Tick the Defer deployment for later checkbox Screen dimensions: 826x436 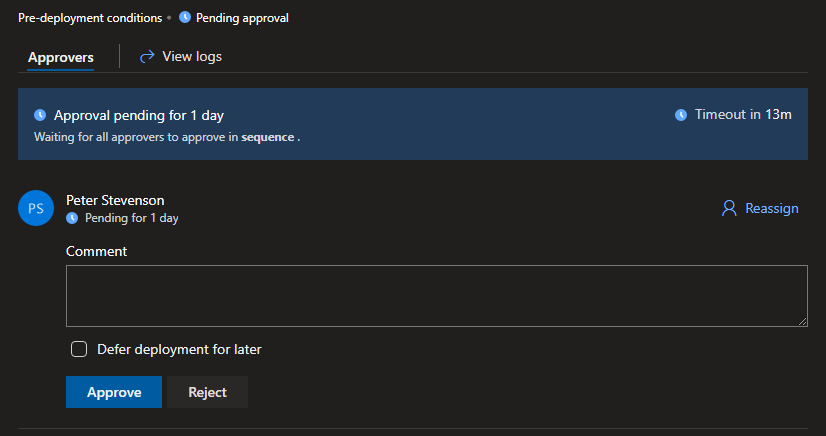[79, 349]
